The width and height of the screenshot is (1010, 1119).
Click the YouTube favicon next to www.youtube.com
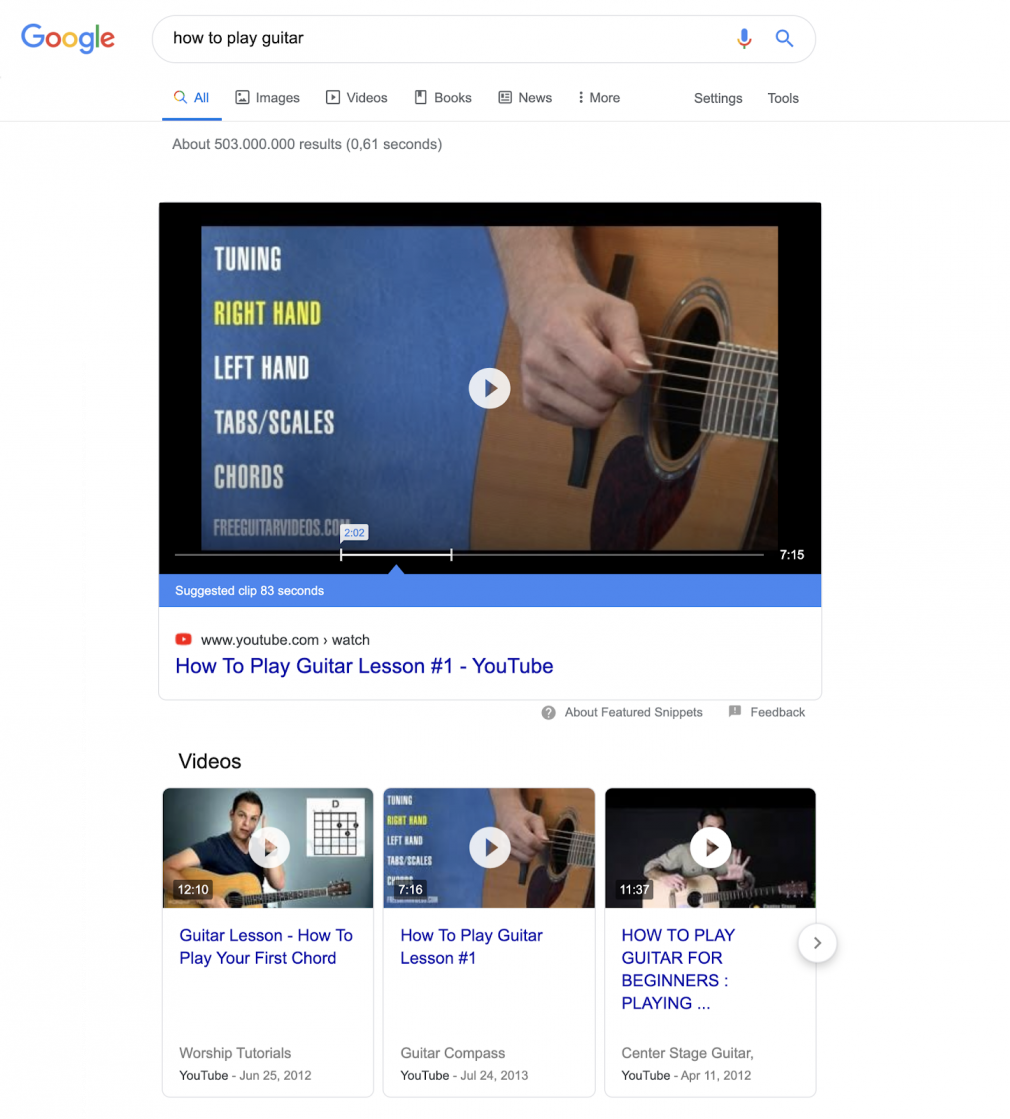click(x=183, y=639)
